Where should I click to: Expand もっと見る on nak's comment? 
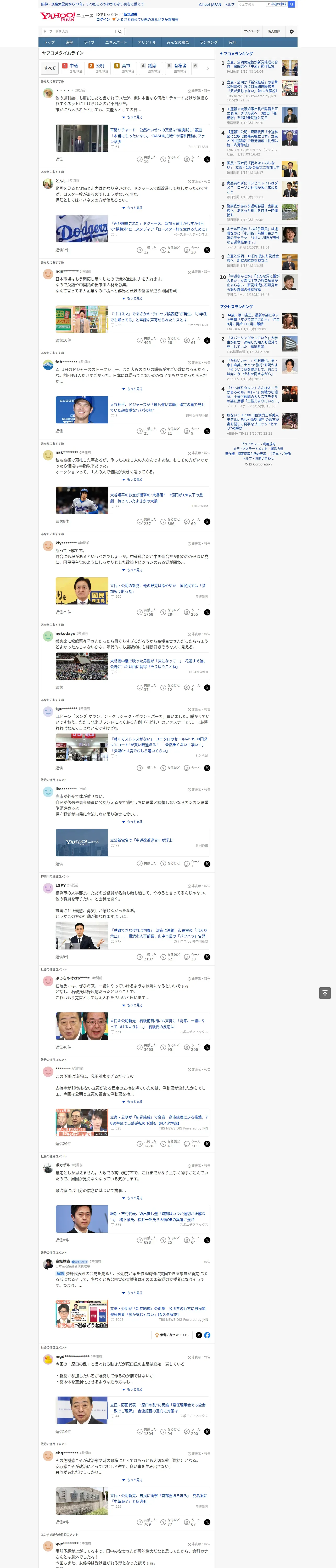point(132,480)
